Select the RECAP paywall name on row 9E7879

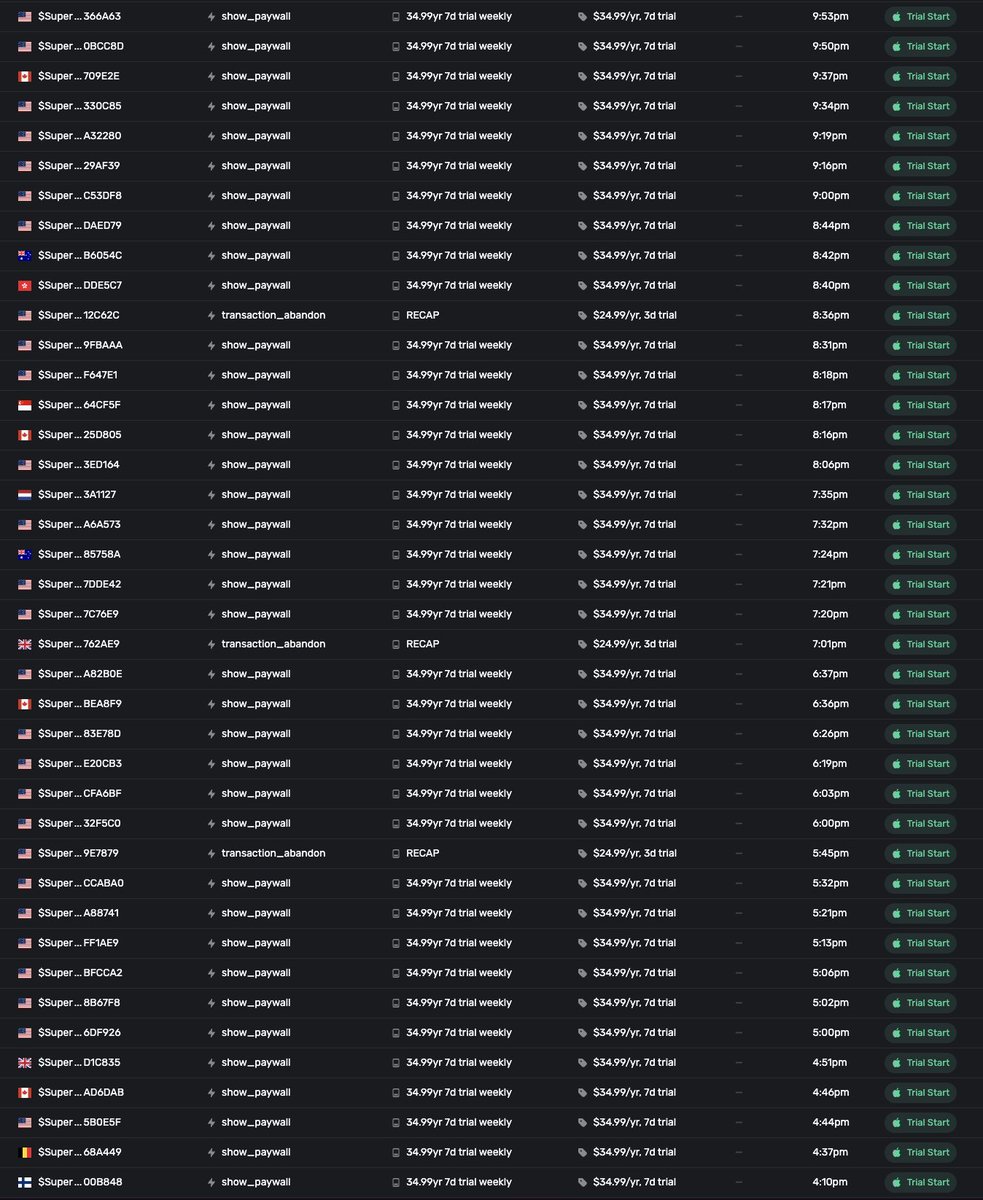(422, 853)
